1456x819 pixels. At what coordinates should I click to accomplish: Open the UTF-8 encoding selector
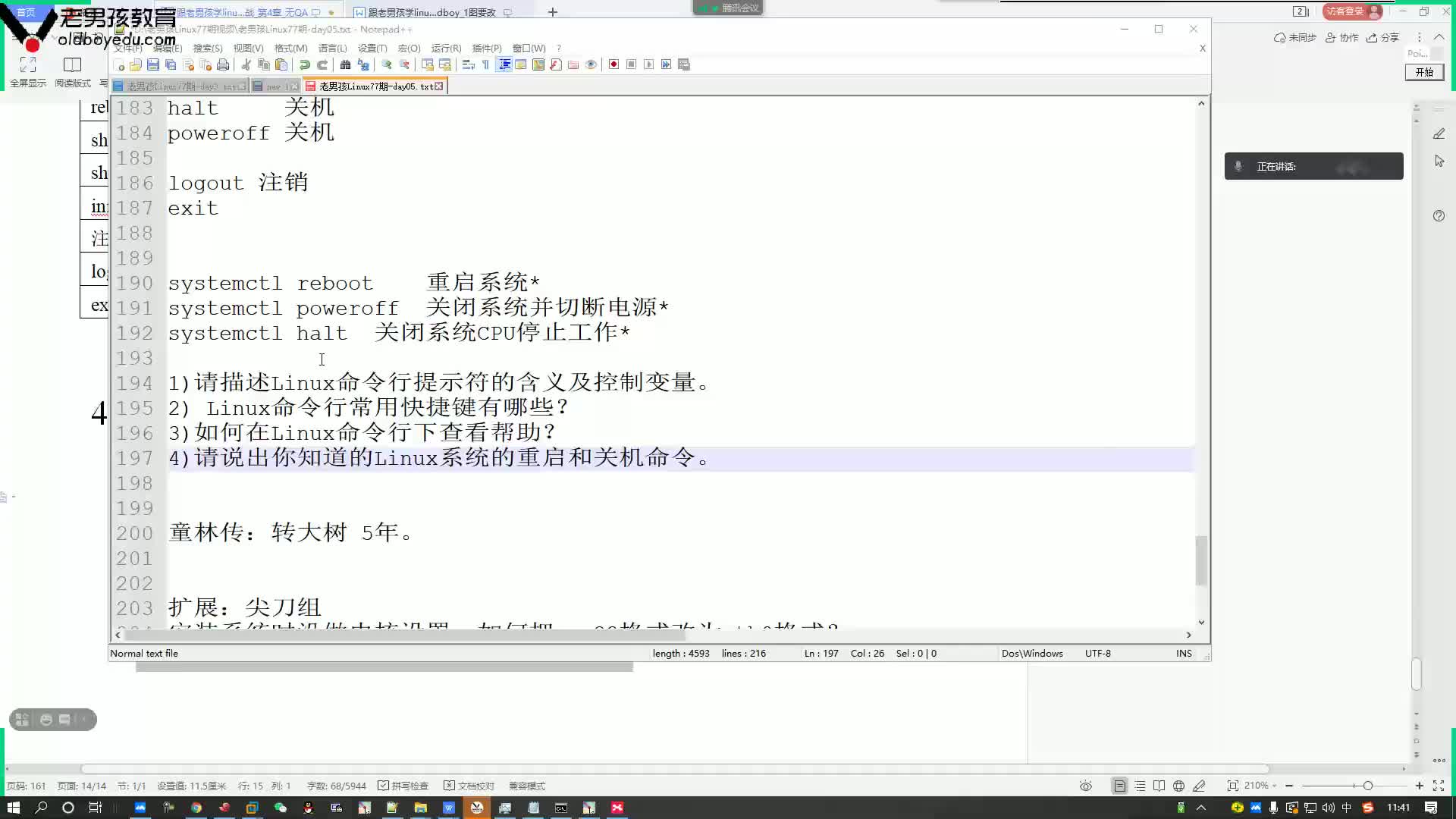(1097, 653)
